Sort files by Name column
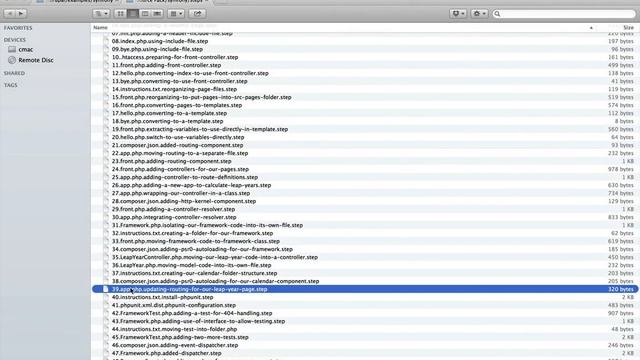 (100, 27)
